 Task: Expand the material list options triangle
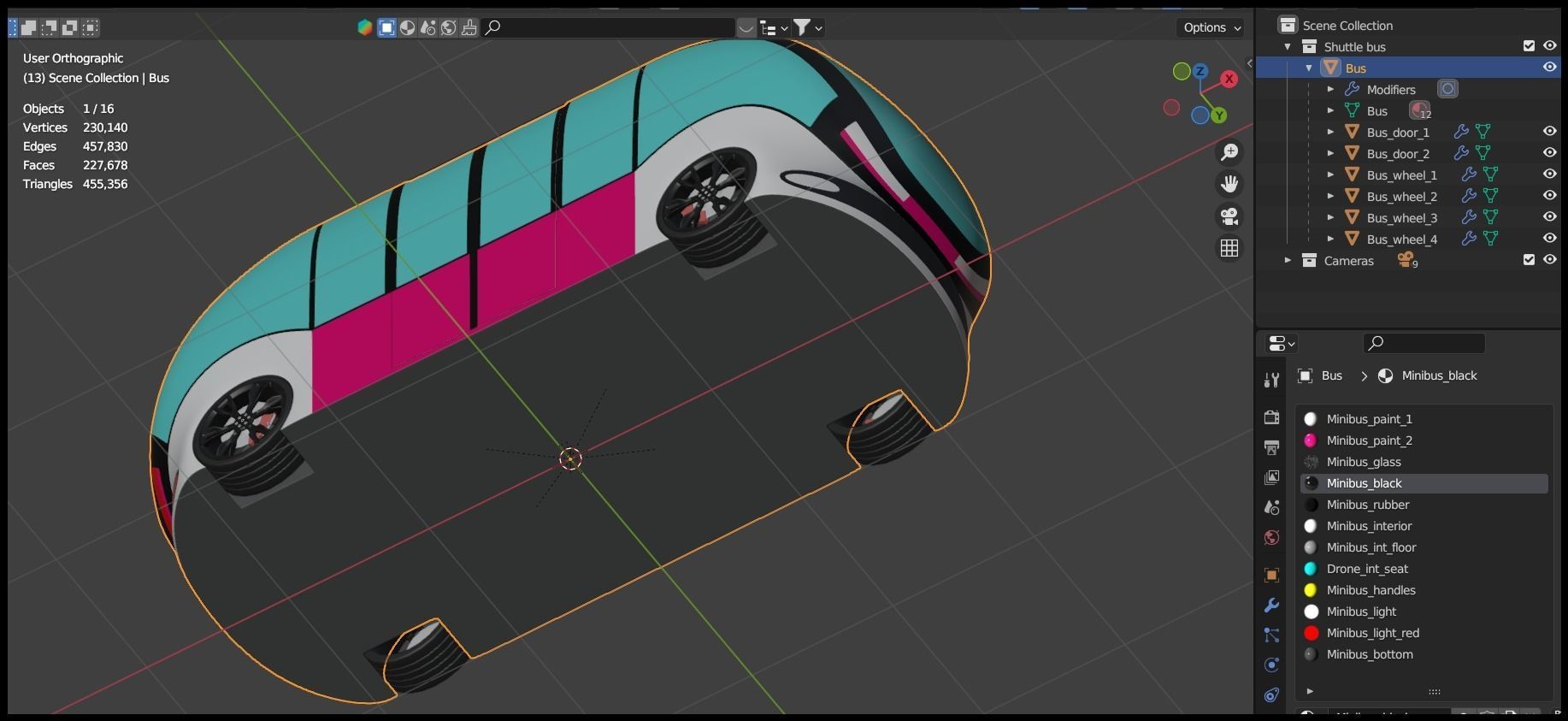coord(1310,691)
